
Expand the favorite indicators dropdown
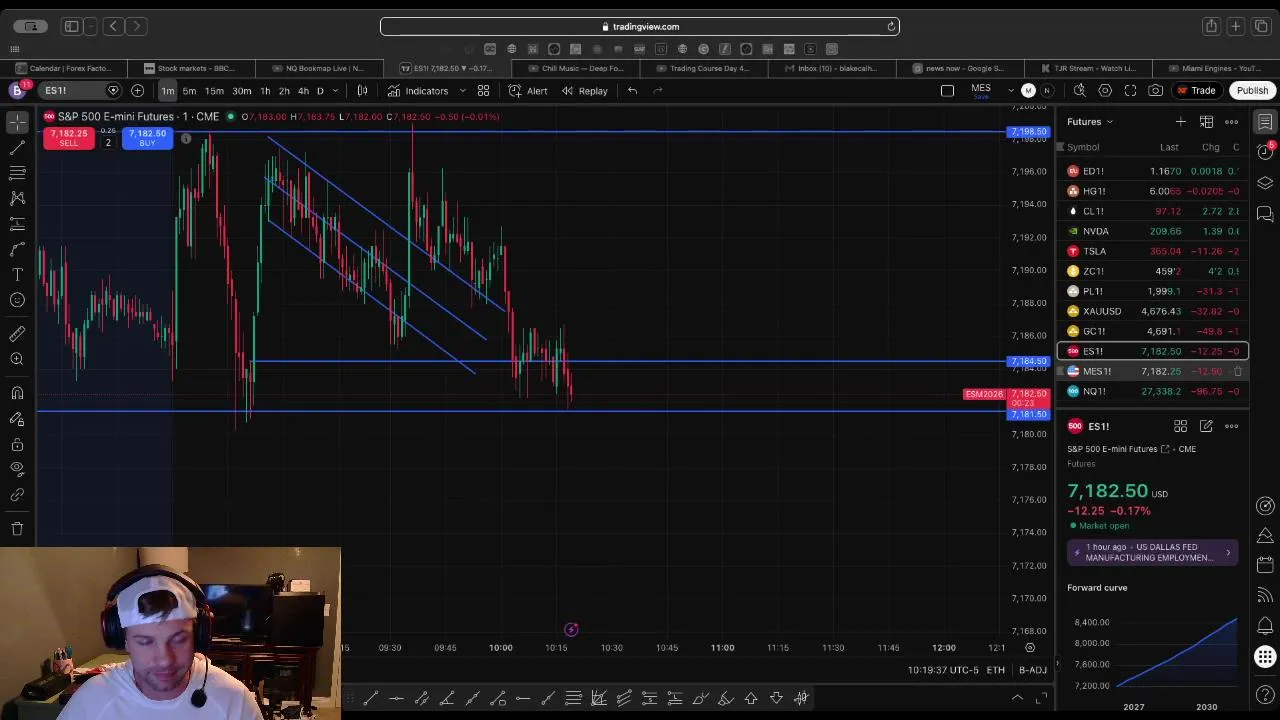pos(462,91)
